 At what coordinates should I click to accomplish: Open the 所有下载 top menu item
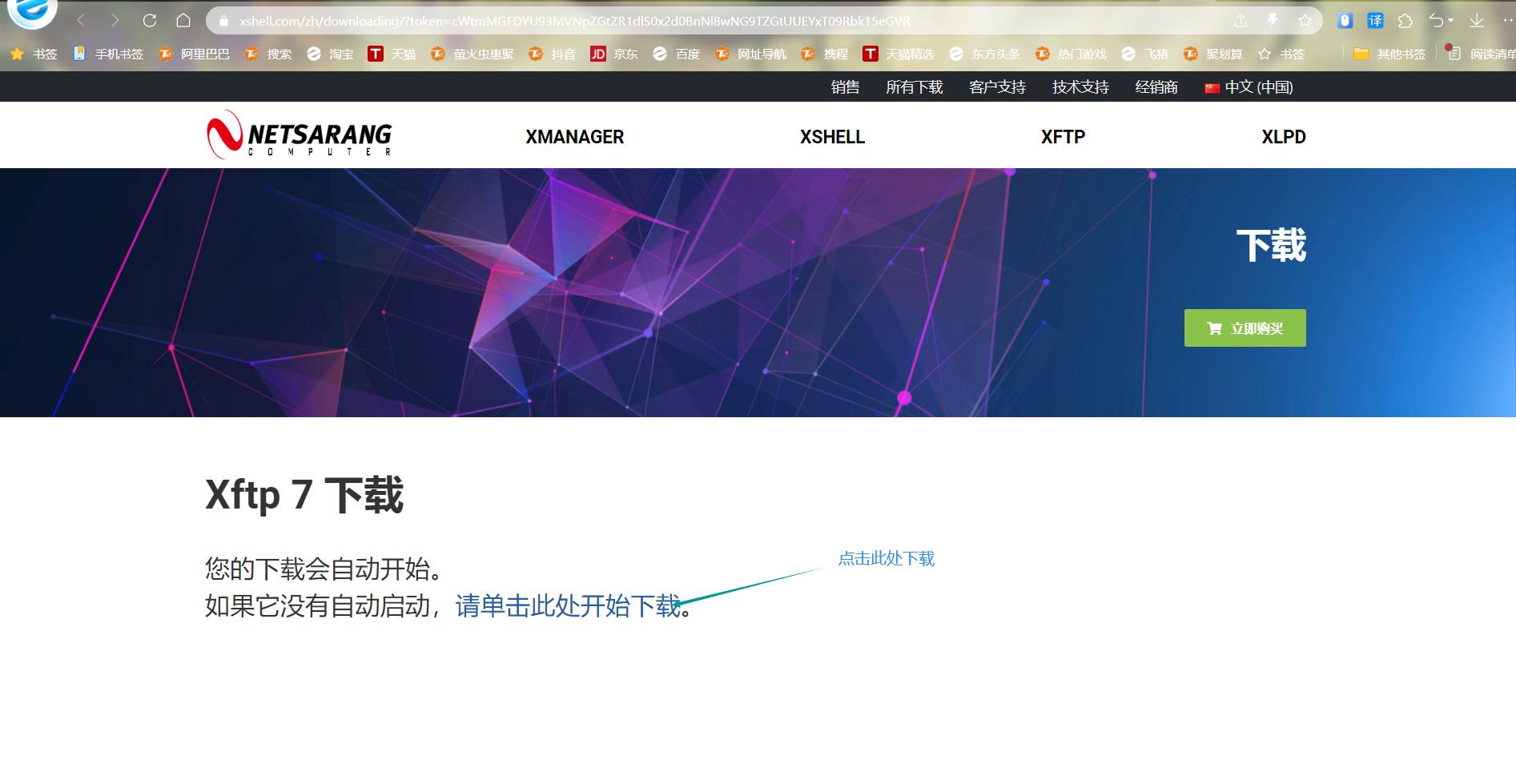[x=915, y=87]
